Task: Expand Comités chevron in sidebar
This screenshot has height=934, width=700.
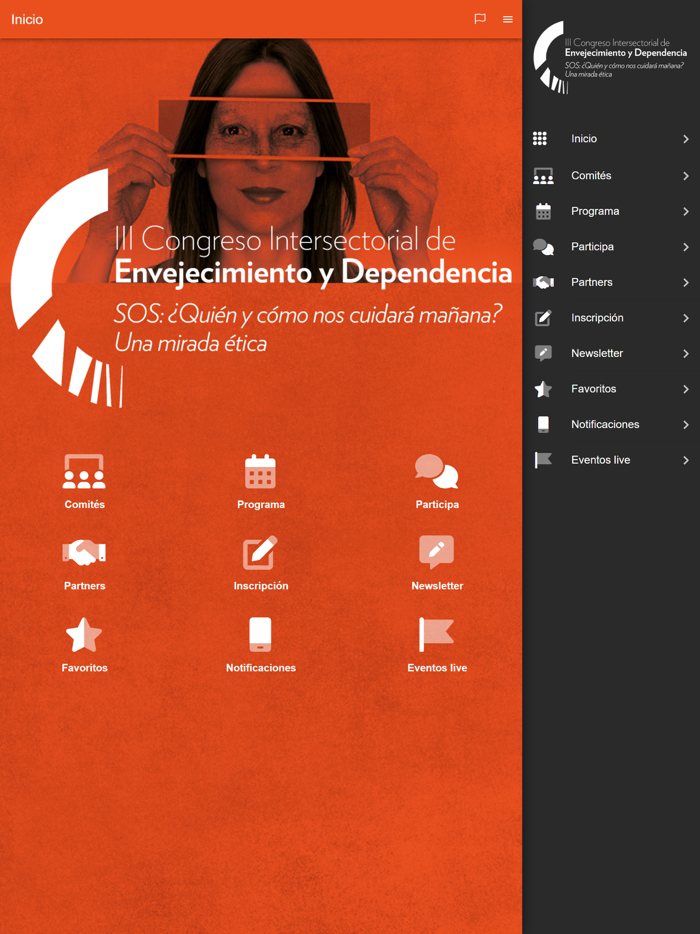Action: (686, 176)
